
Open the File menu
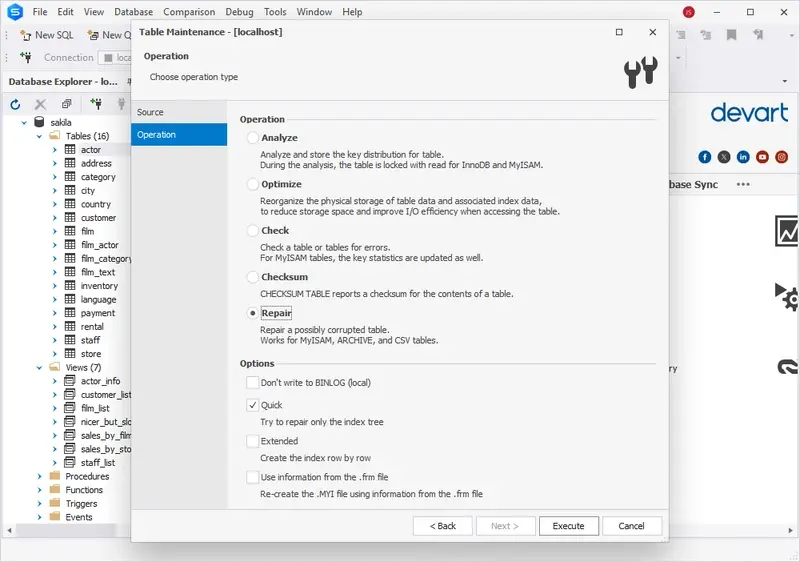click(x=40, y=12)
